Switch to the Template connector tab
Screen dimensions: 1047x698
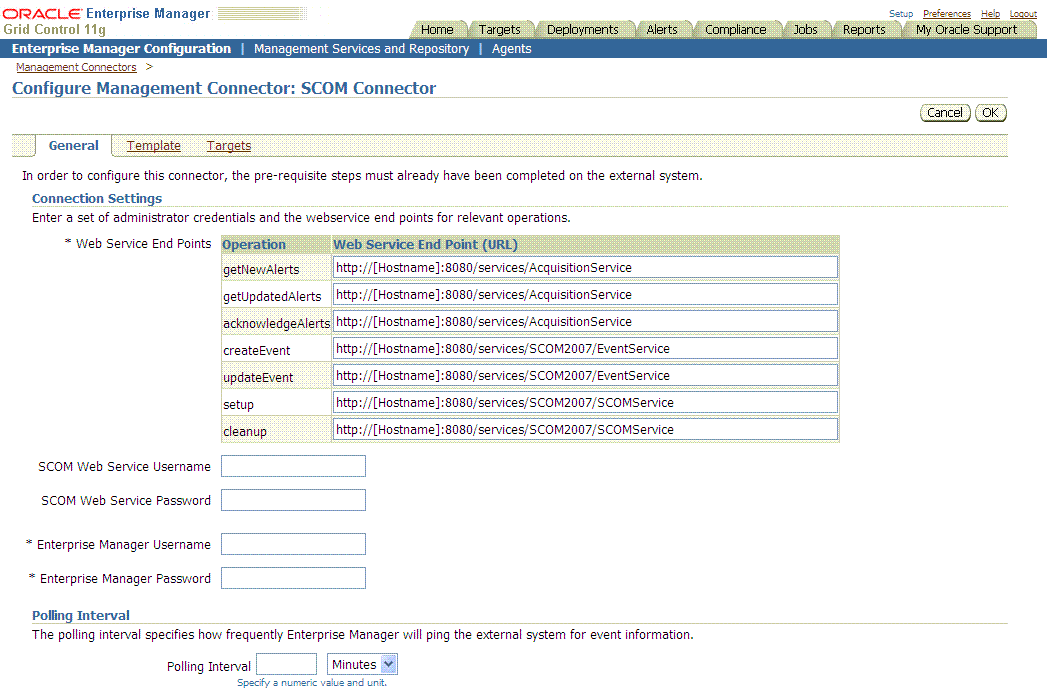[x=154, y=146]
